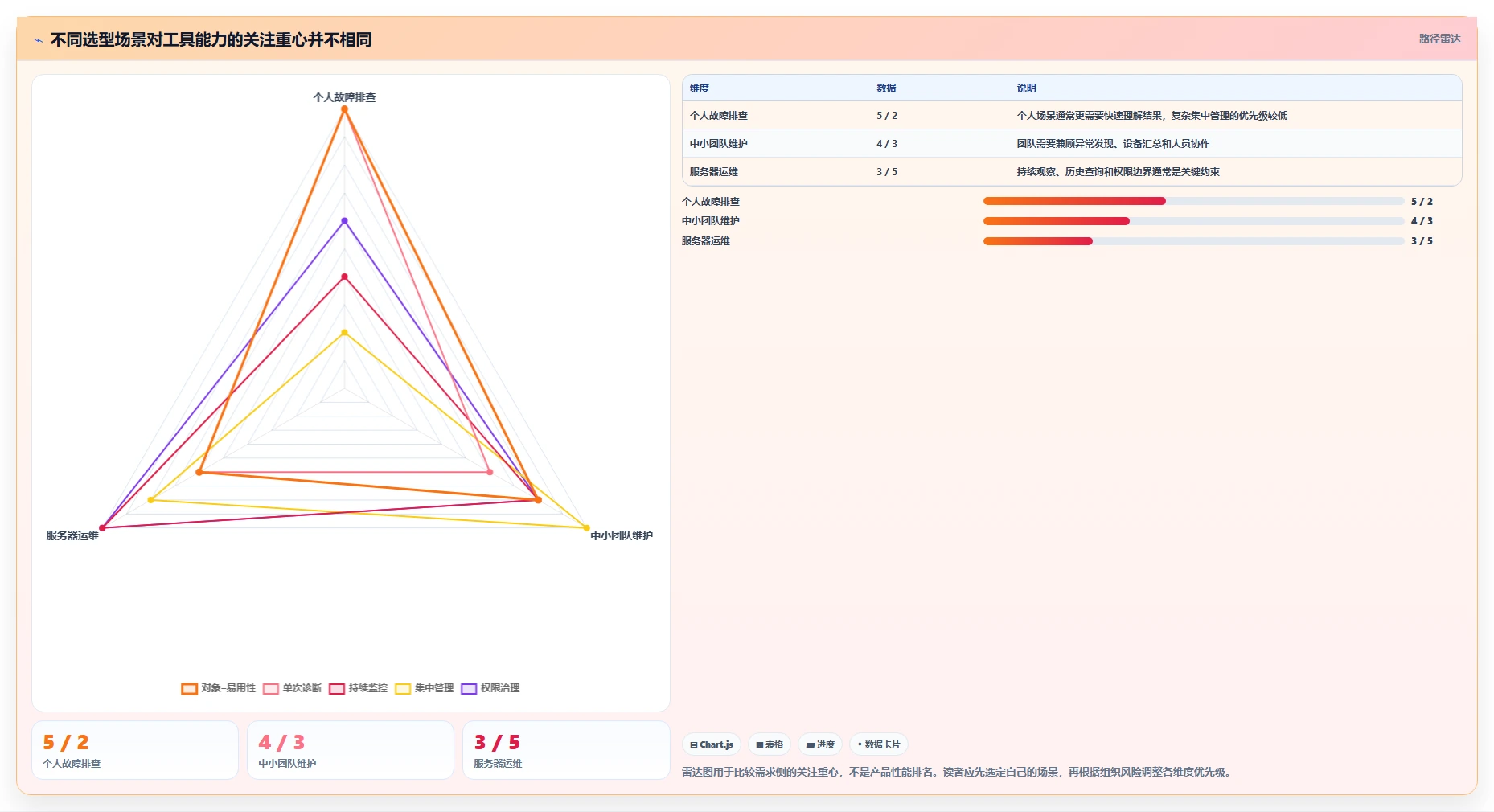The image size is (1494, 812).
Task: Click yellow data point on 服务器运维 axis
Action: tap(150, 500)
